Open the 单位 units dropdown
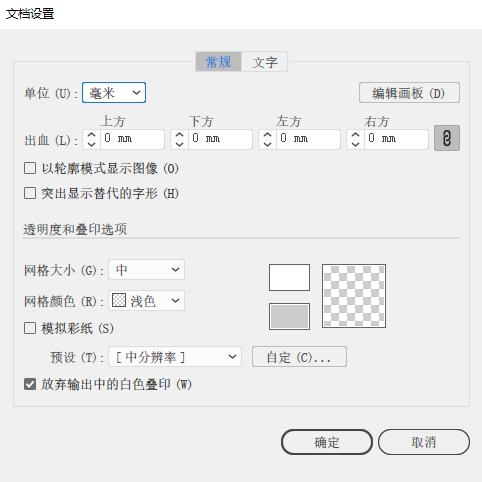 [x=114, y=93]
